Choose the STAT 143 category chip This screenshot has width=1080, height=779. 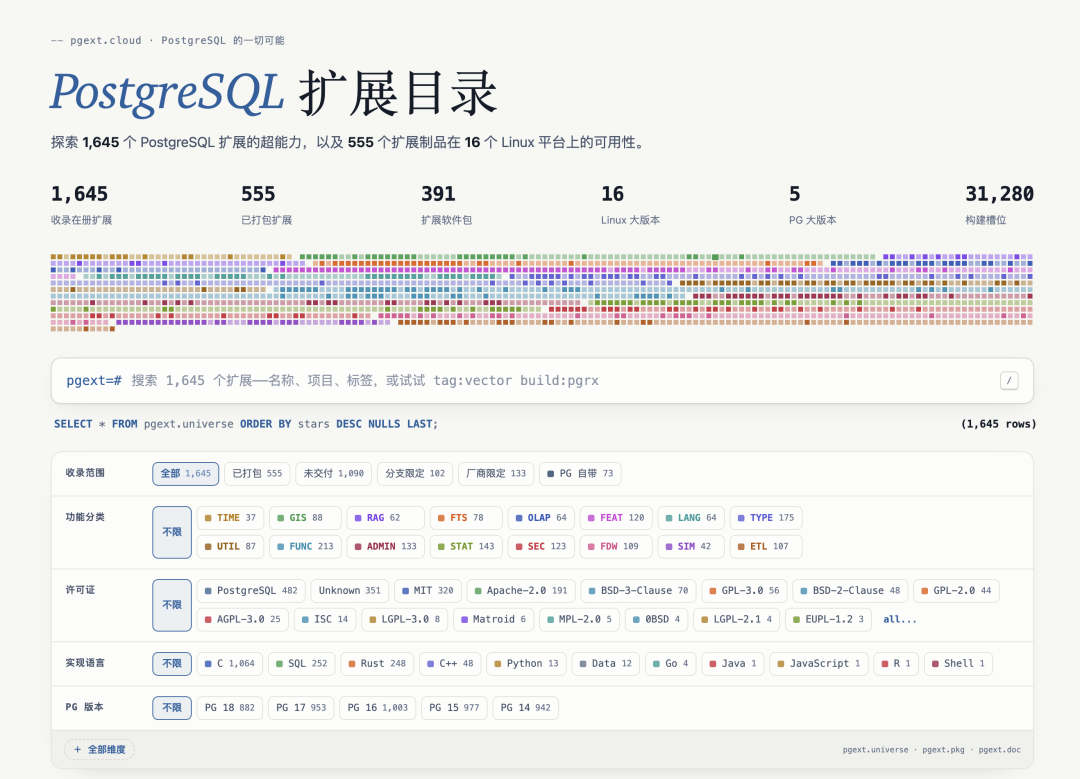pos(466,546)
